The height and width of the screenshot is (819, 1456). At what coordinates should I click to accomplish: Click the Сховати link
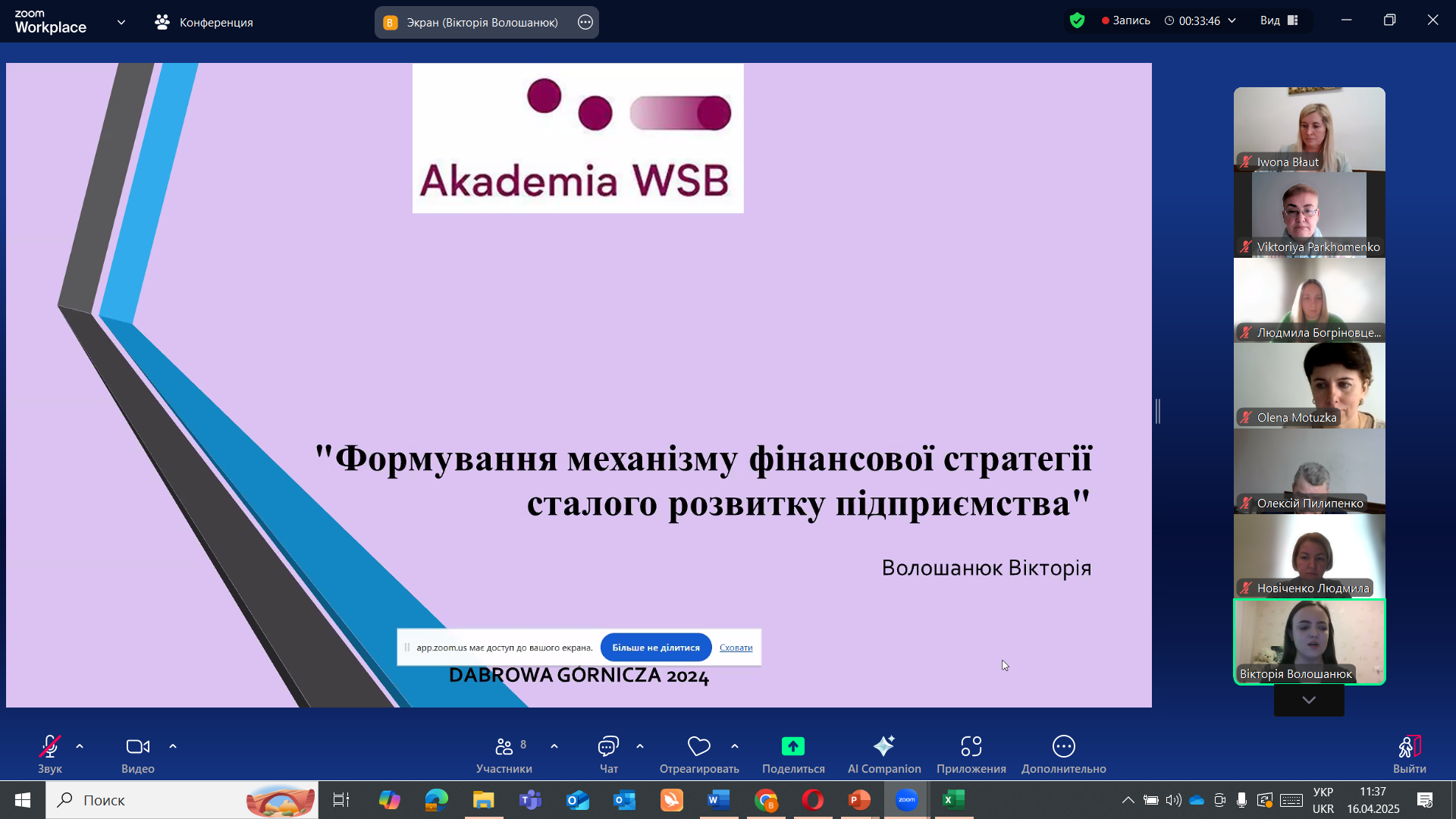[x=736, y=648]
